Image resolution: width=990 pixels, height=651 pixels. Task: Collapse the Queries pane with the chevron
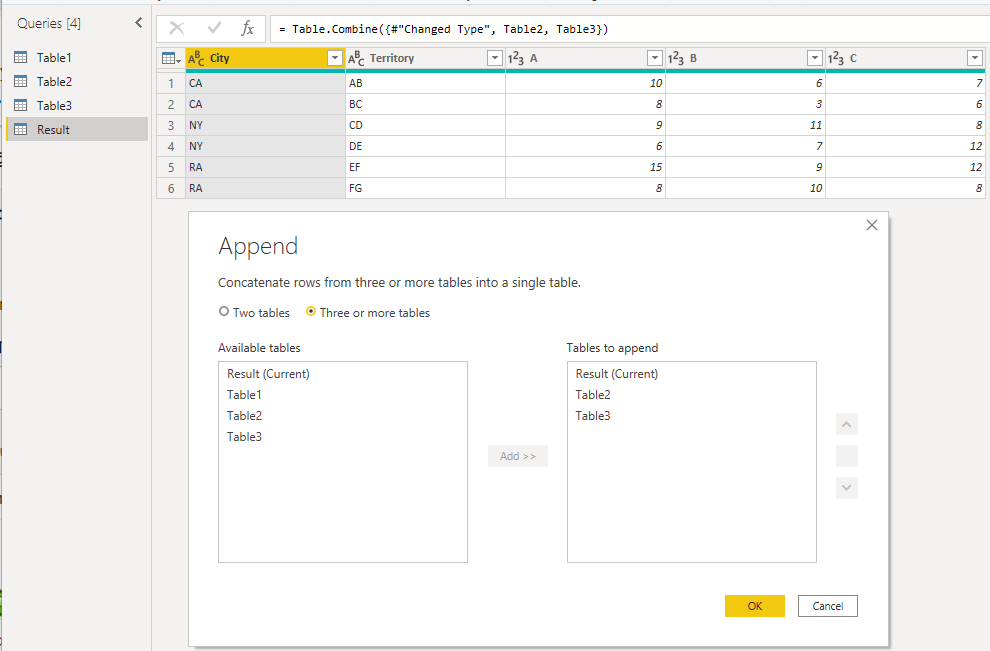[139, 23]
